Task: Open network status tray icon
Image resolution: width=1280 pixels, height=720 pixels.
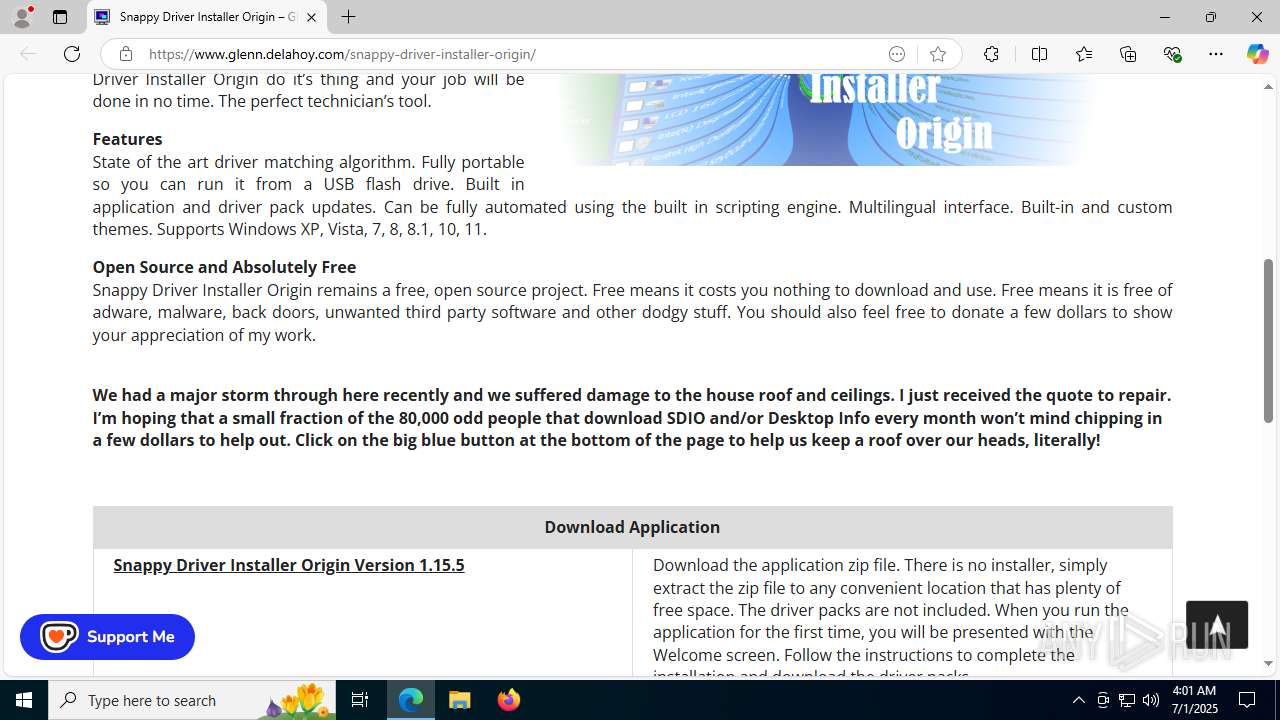Action: click(x=1127, y=700)
